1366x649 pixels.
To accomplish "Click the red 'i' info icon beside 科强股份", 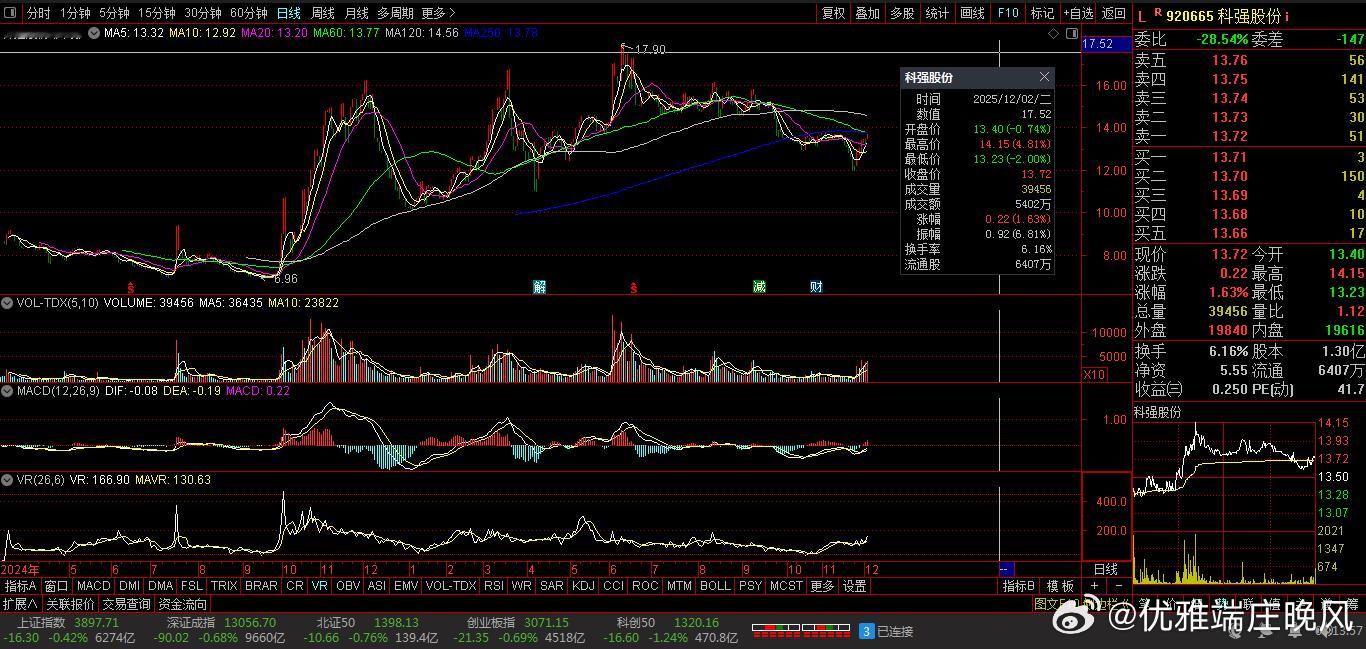I will pyautogui.click(x=1287, y=15).
